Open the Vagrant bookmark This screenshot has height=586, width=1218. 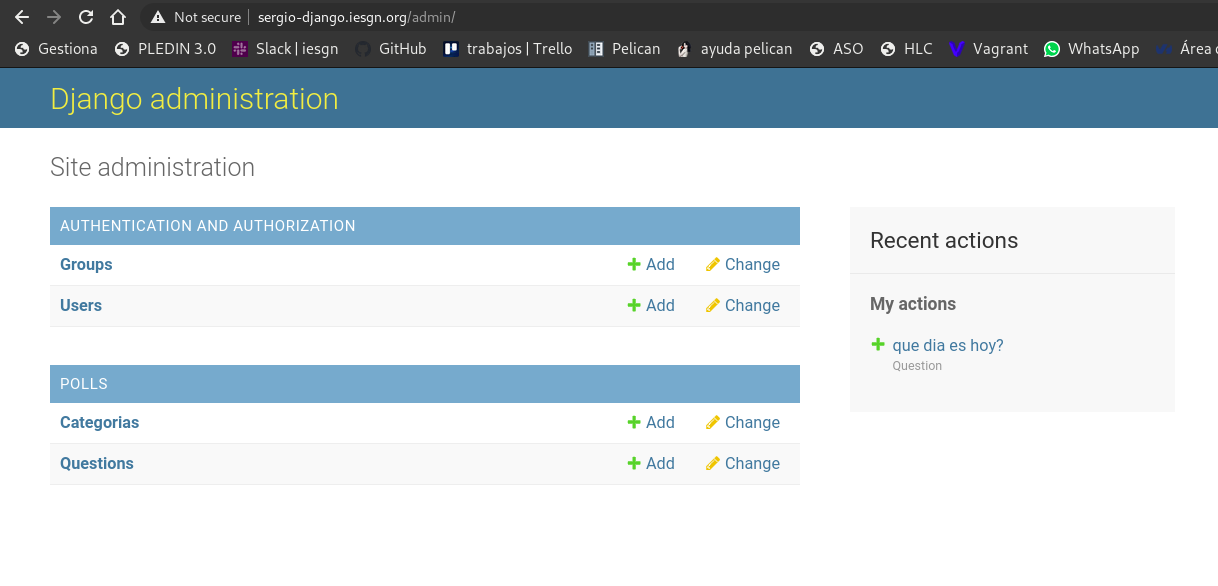(x=988, y=48)
